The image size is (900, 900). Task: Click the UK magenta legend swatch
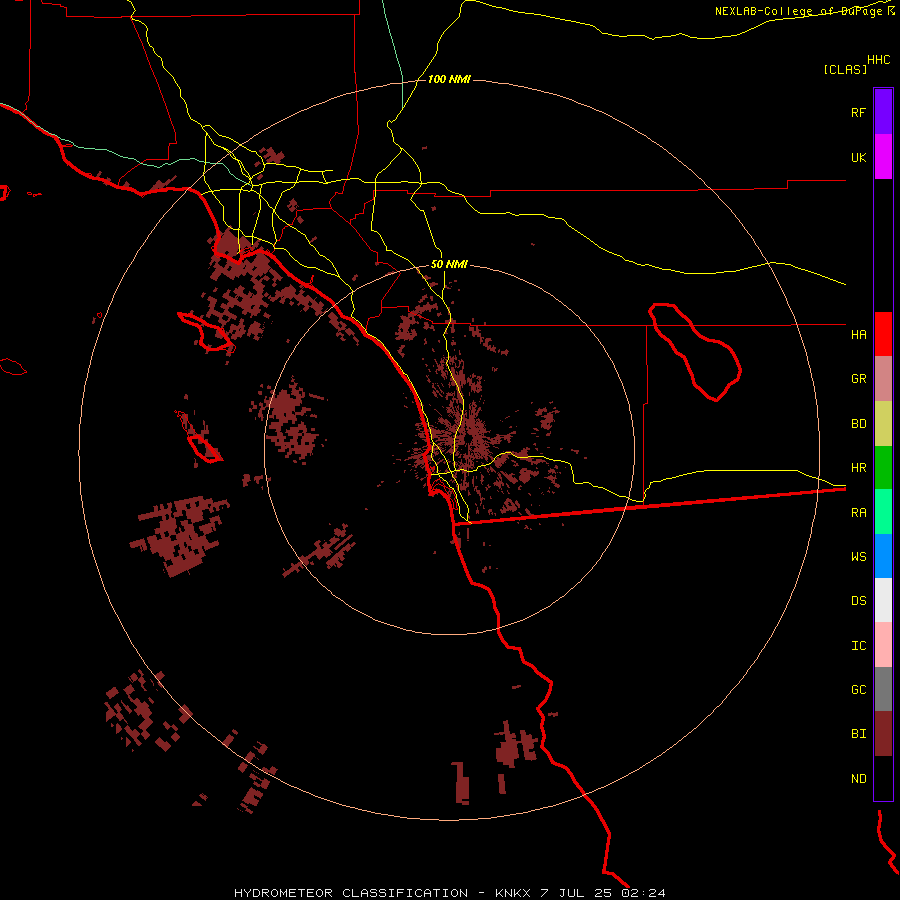[x=883, y=156]
